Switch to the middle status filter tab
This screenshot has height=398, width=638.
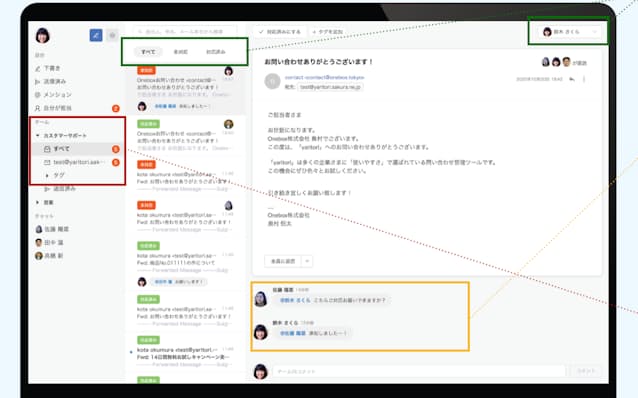click(x=181, y=52)
